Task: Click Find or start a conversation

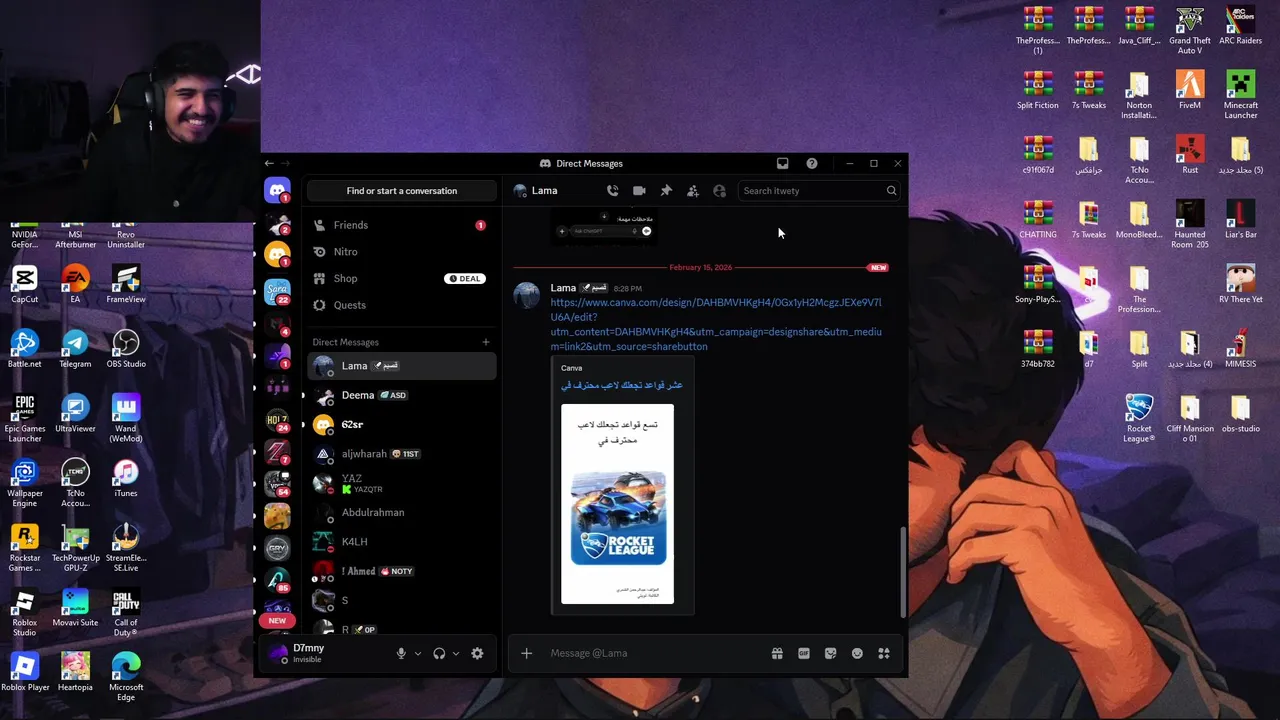Action: (401, 191)
